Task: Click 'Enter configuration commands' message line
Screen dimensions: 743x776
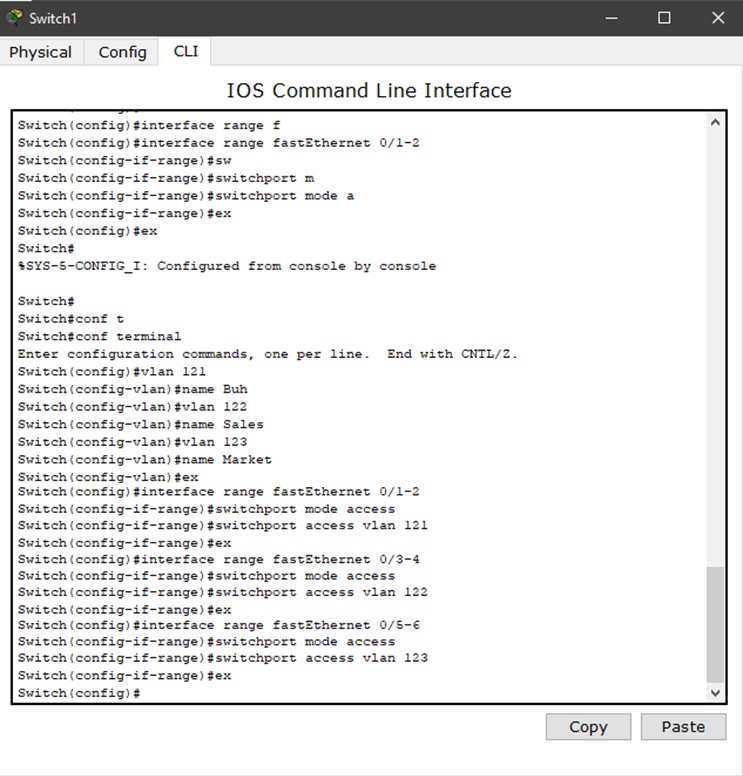Action: (x=268, y=354)
